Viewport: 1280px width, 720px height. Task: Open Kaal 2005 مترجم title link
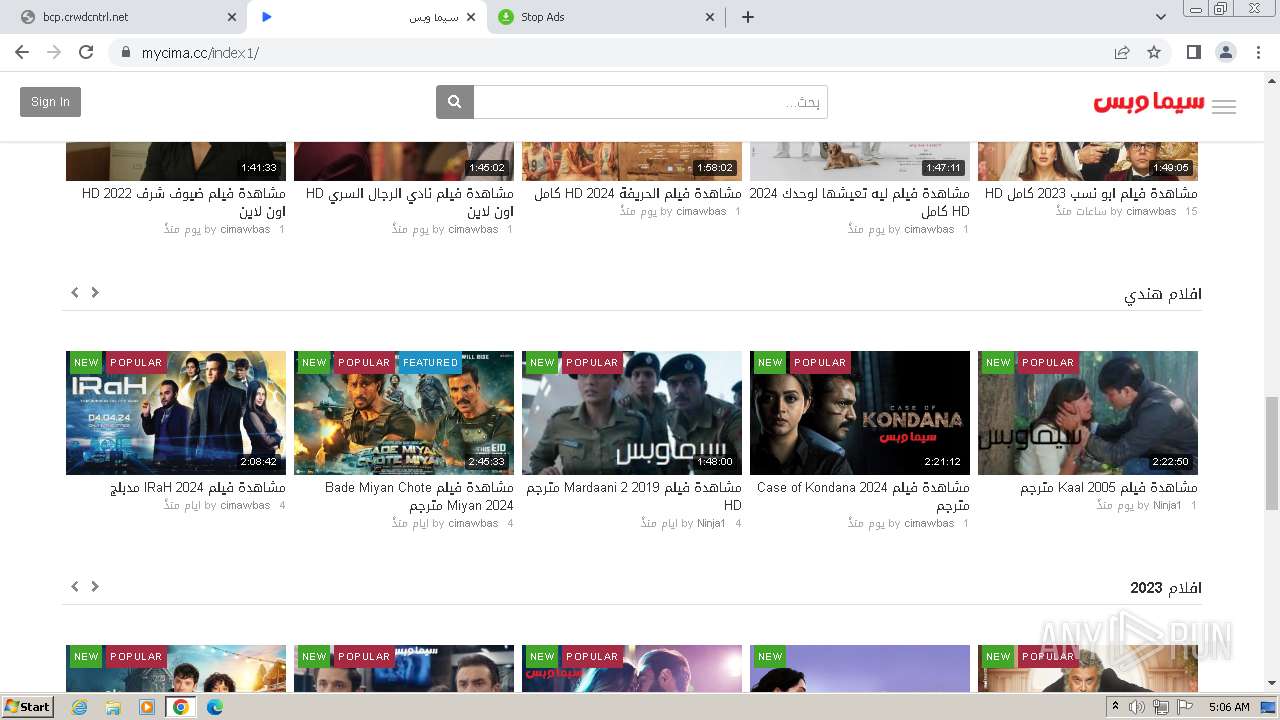1109,488
